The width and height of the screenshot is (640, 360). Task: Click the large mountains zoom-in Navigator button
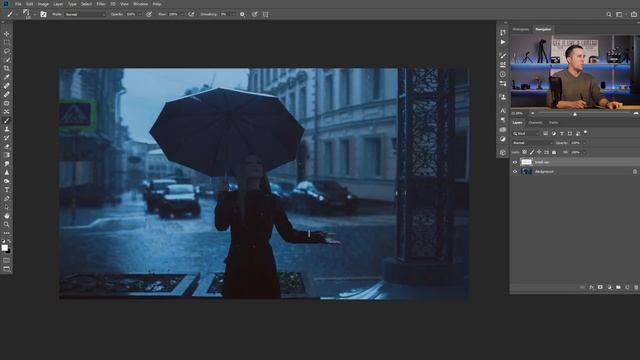tap(636, 113)
